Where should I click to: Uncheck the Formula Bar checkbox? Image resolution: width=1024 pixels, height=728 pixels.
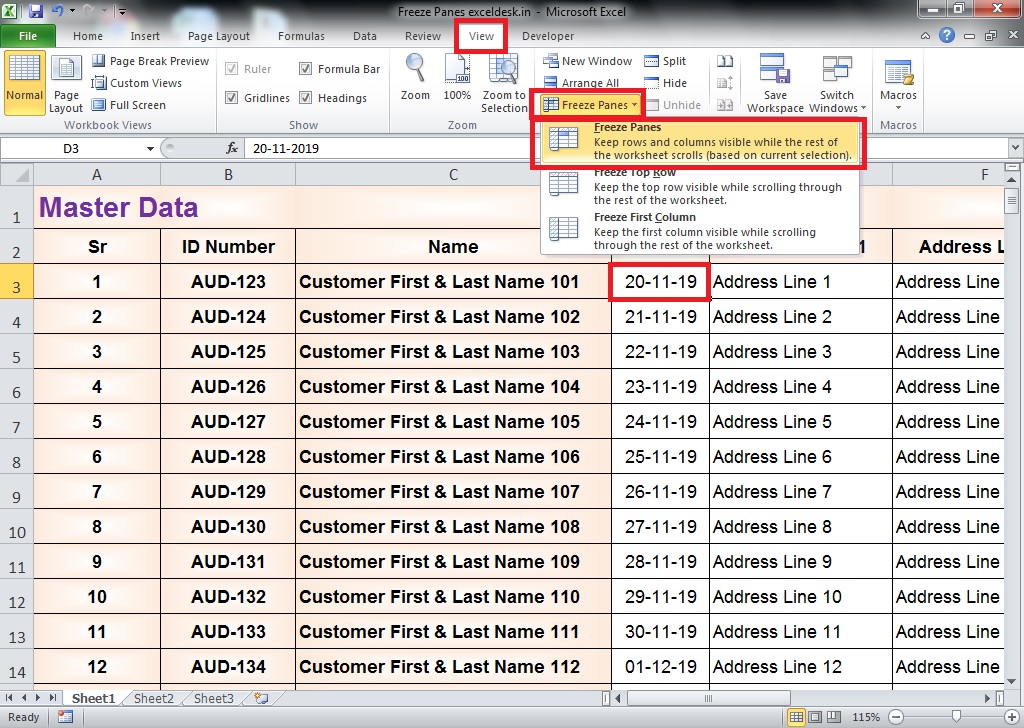coord(305,69)
